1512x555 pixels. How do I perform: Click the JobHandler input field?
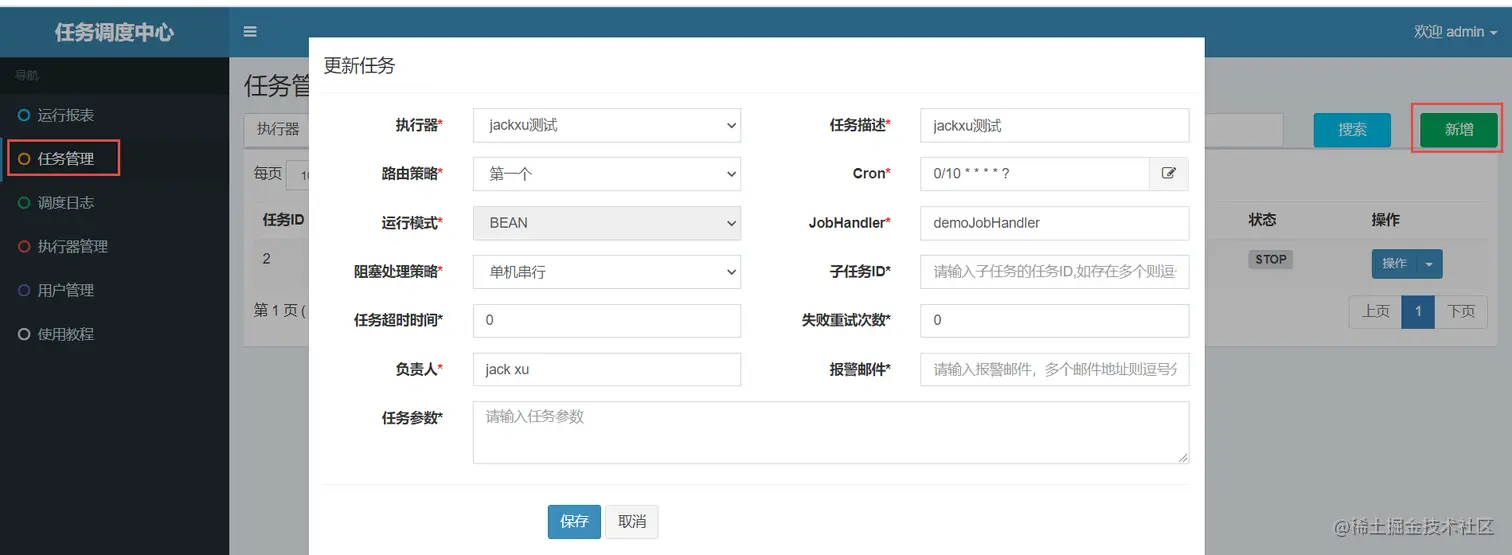[1054, 223]
